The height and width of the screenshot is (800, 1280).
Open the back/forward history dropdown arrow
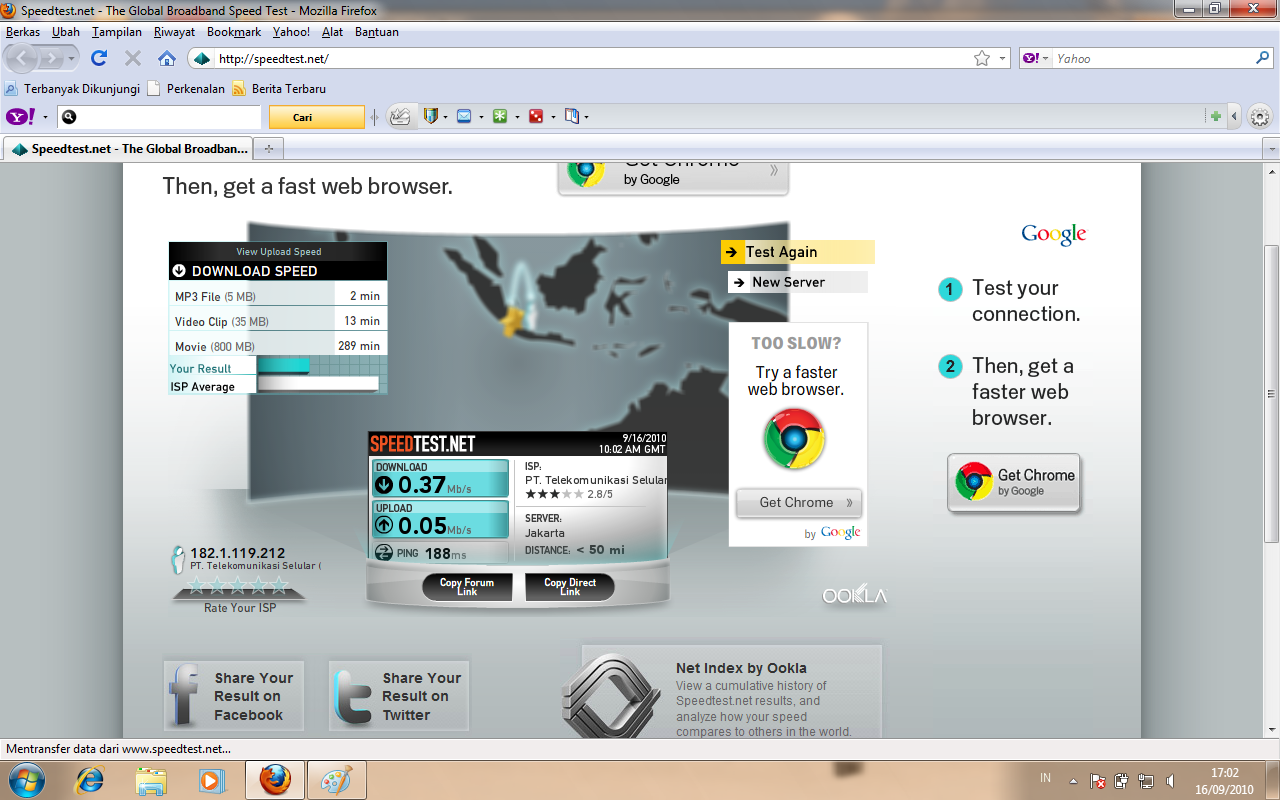tap(73, 59)
